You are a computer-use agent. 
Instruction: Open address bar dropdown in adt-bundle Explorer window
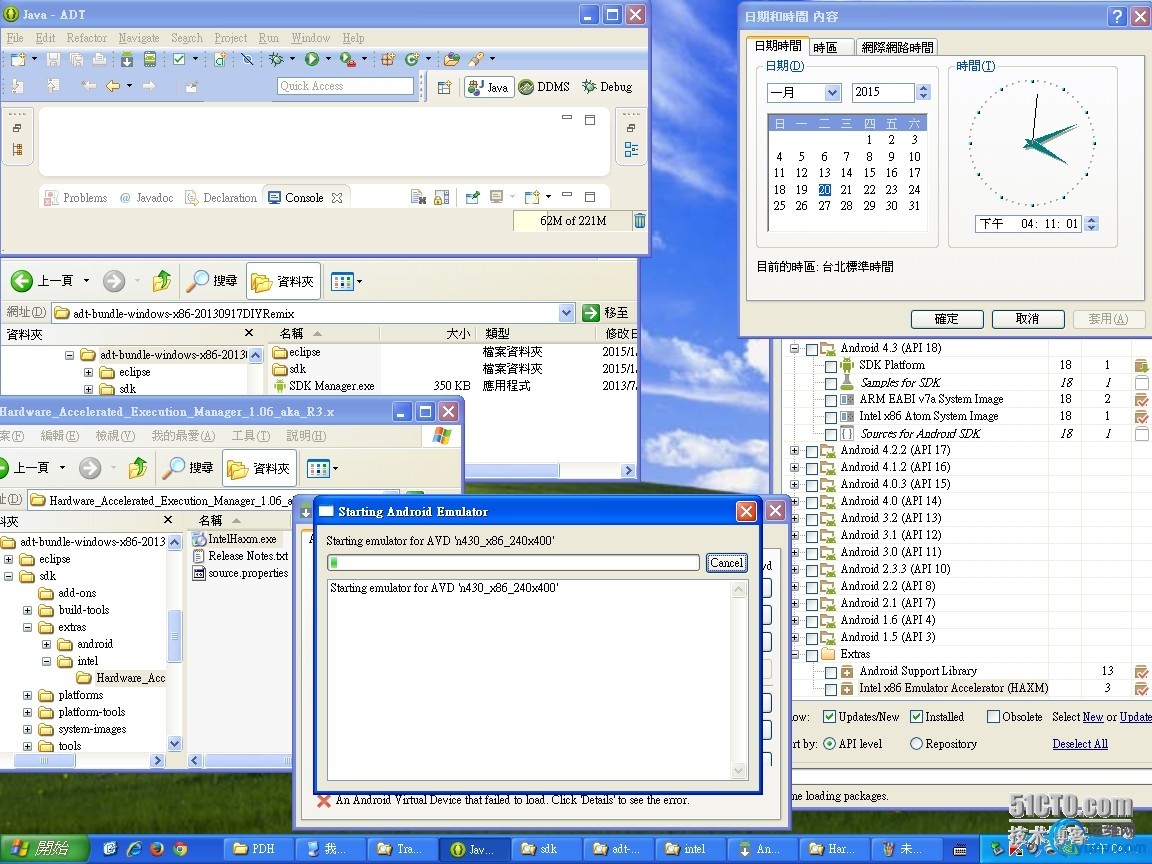566,313
